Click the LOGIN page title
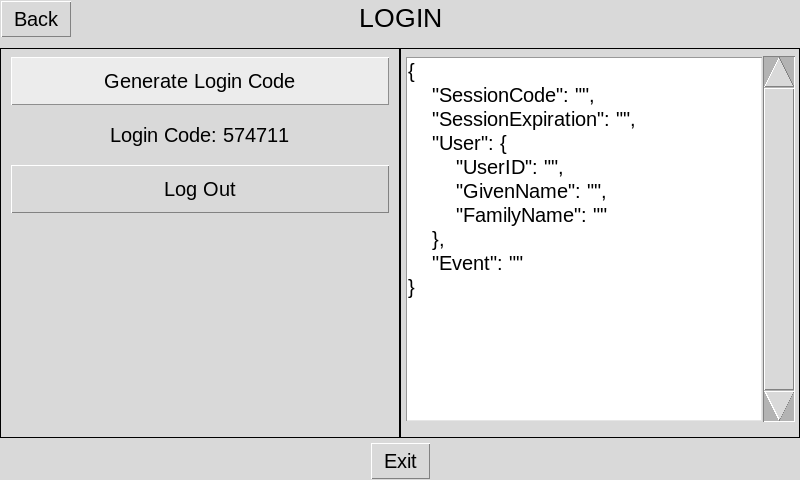 pos(400,18)
